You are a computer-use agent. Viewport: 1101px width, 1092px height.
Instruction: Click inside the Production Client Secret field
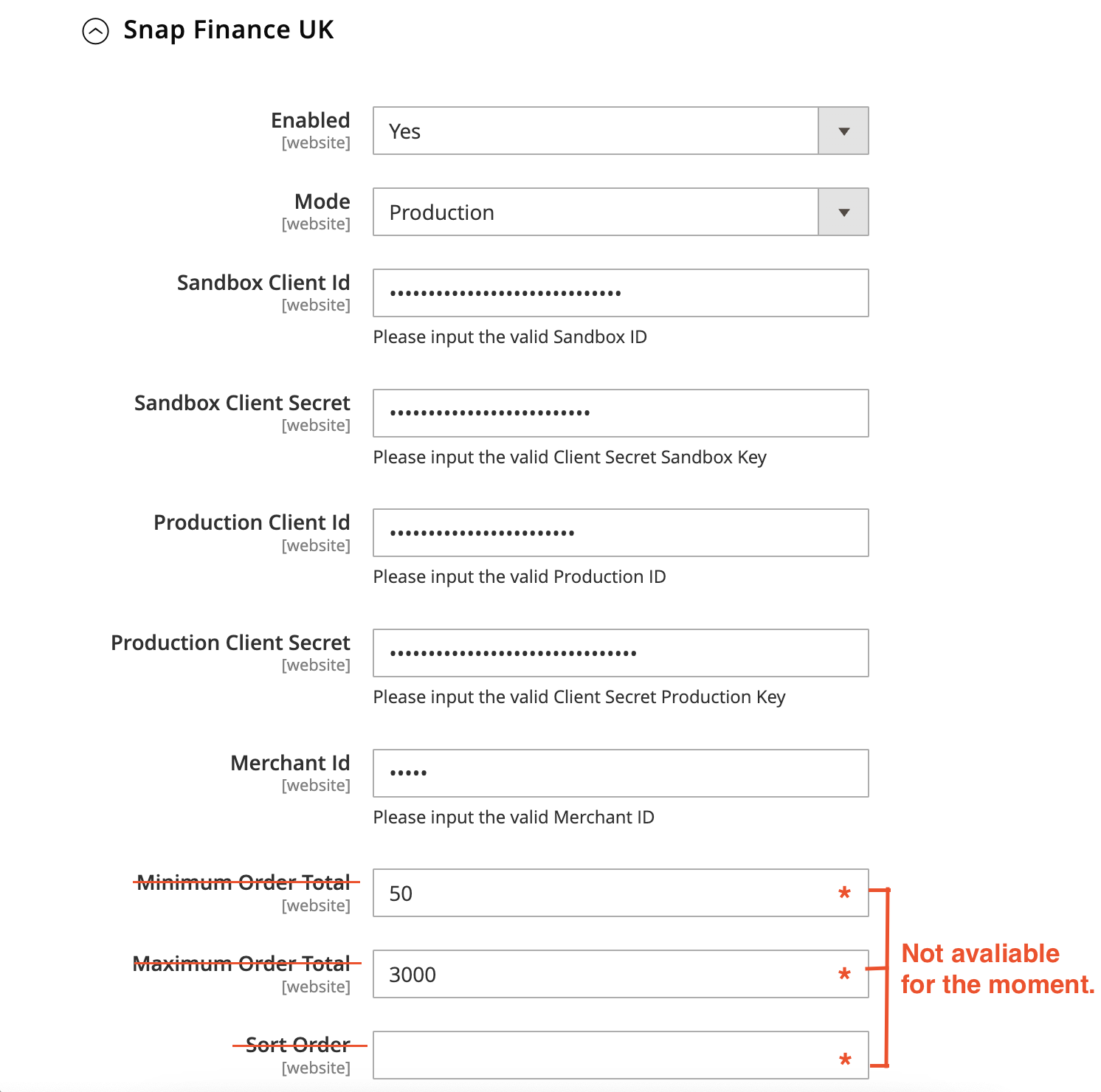pos(620,653)
